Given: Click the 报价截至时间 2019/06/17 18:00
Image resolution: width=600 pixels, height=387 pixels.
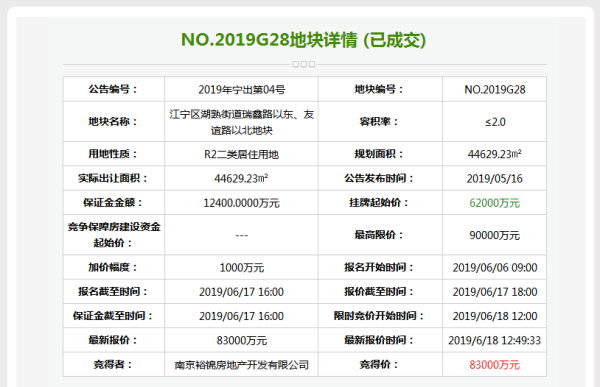Looking at the screenshot, I should point(495,292).
